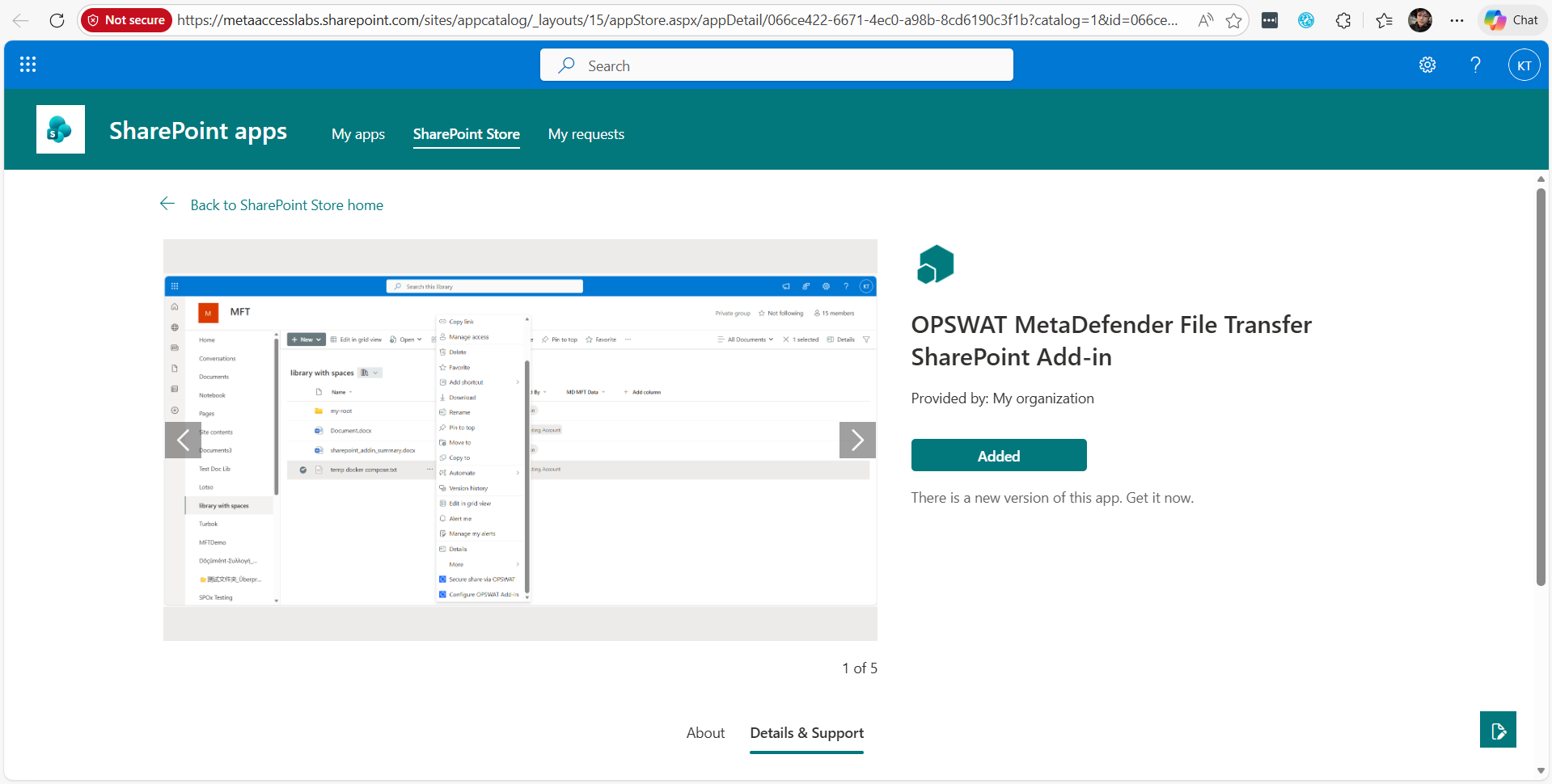Screen dimensions: 1552x784
Task: Select the About tab
Action: [x=704, y=733]
